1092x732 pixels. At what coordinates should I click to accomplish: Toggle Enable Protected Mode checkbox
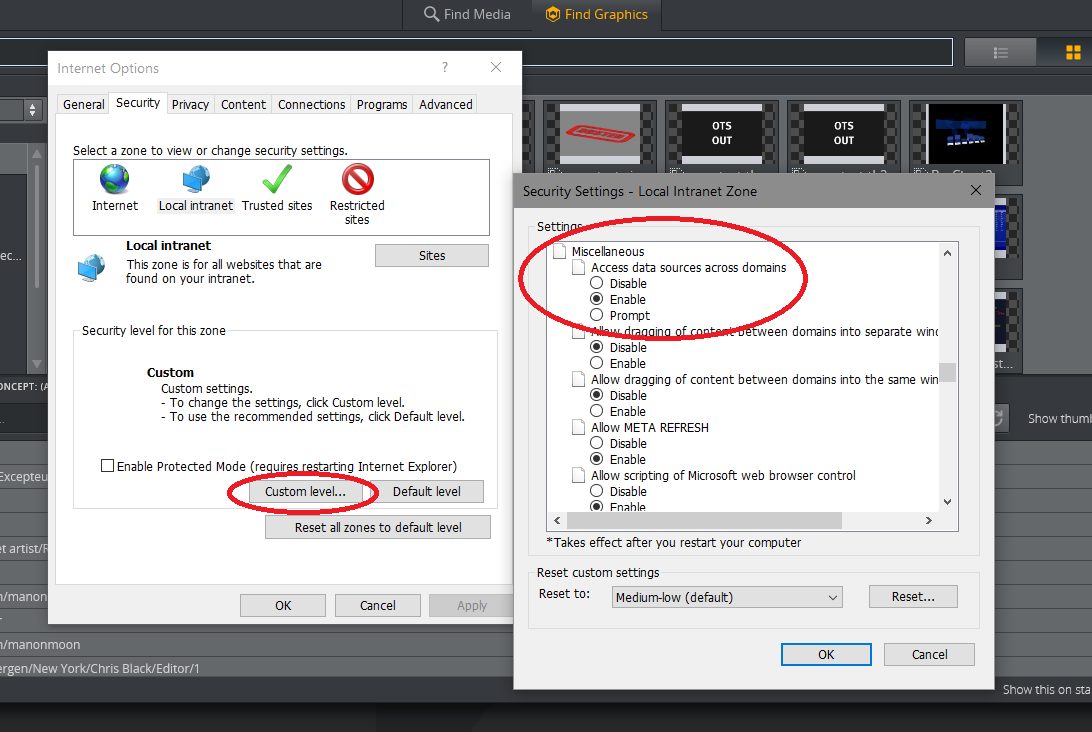(x=107, y=466)
